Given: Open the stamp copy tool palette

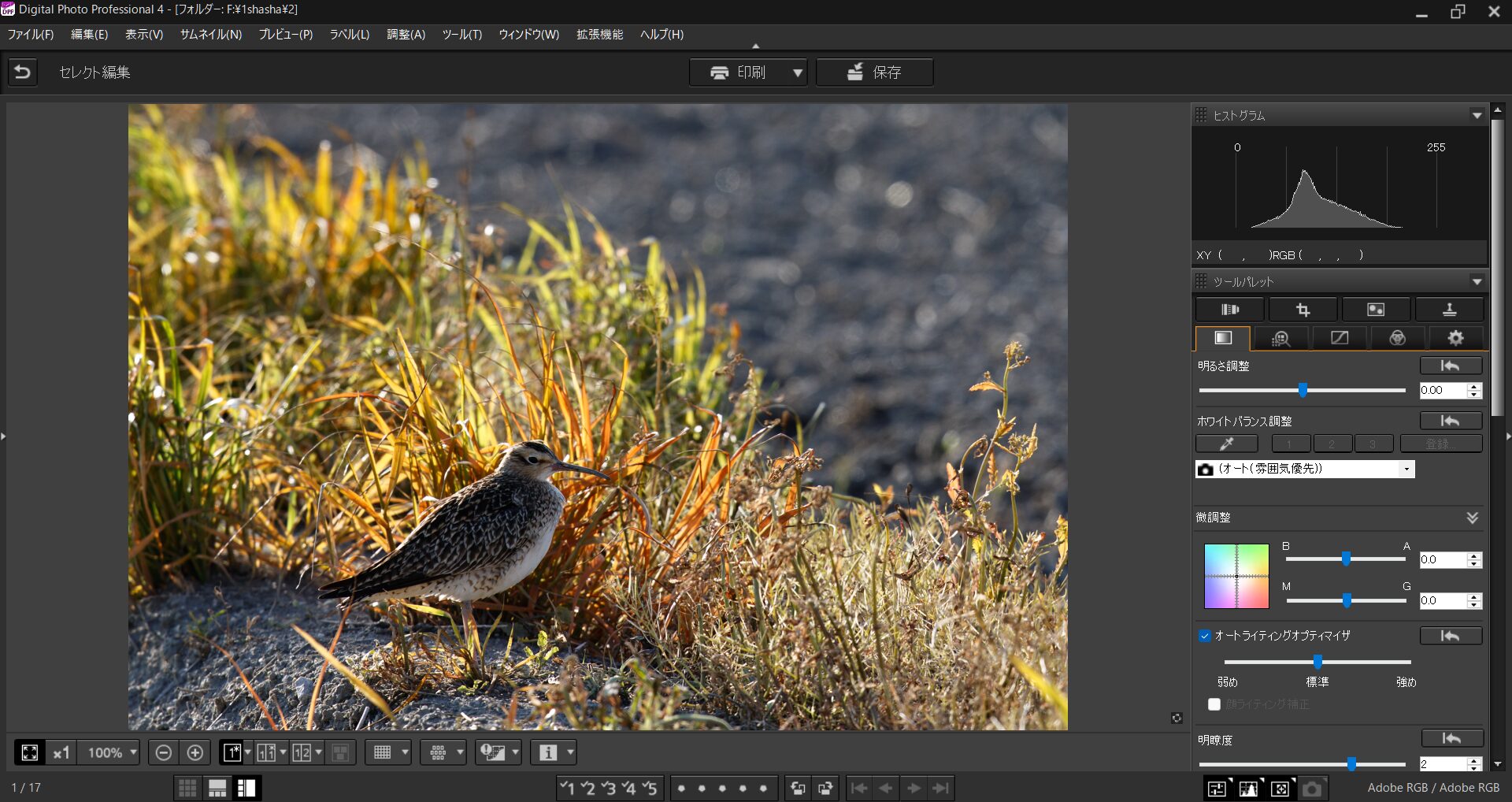Looking at the screenshot, I should click(1449, 310).
